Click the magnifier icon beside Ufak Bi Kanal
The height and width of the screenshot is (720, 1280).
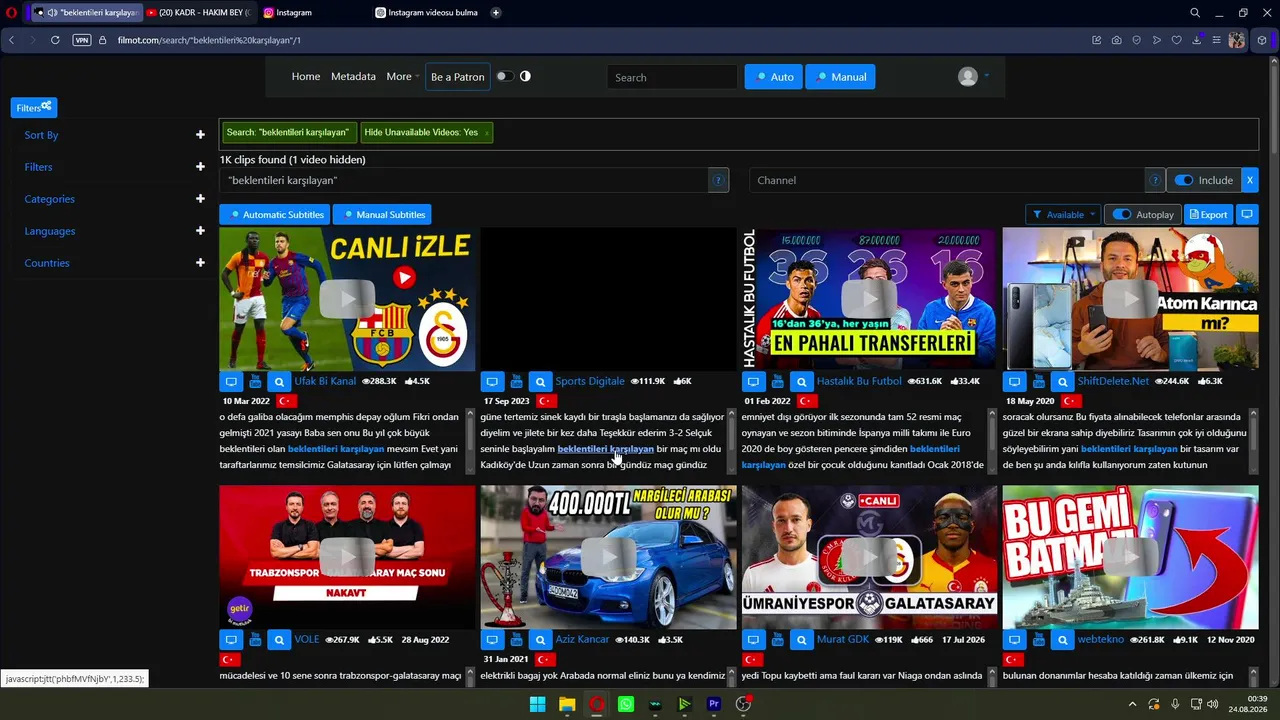tap(279, 381)
